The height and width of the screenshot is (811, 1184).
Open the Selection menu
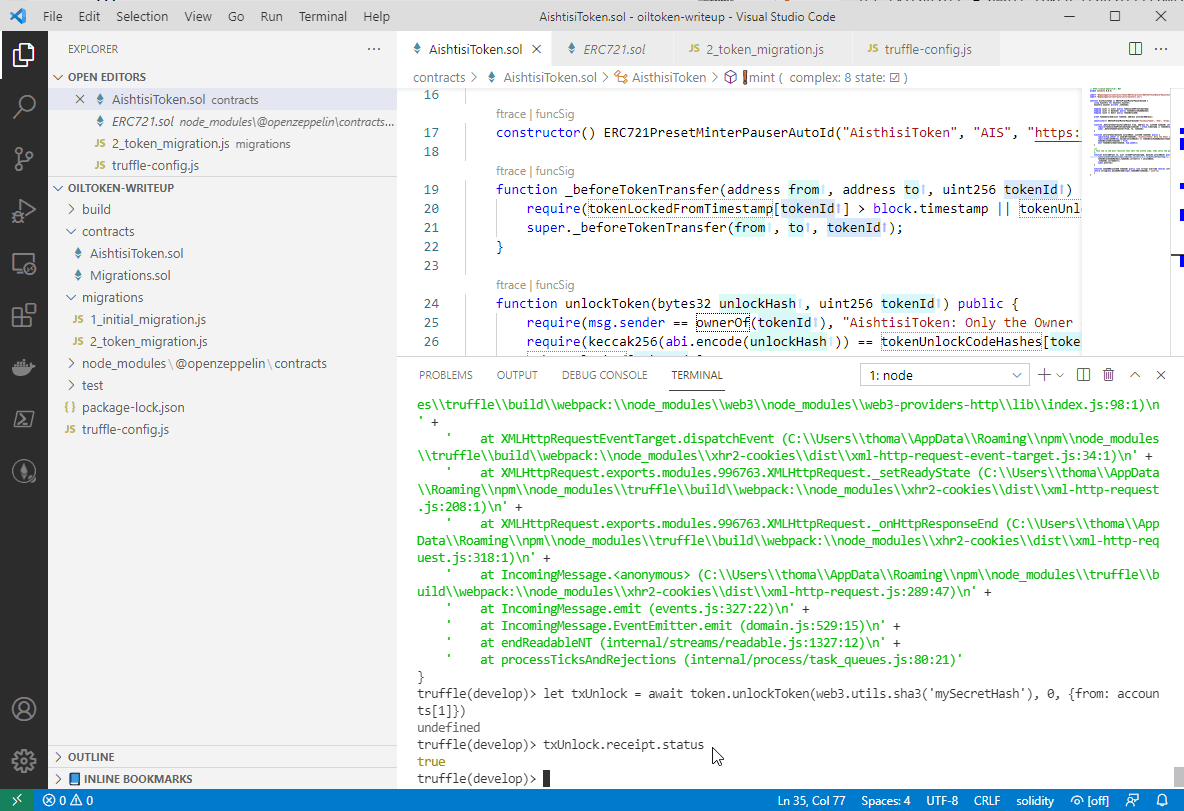[142, 17]
